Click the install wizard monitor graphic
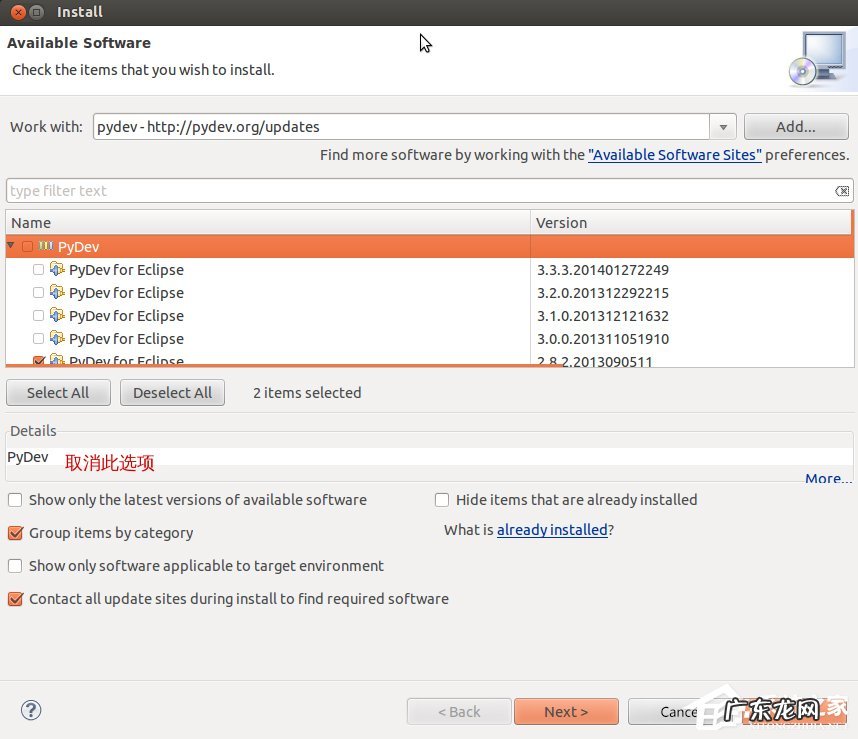Screen dimensions: 858x739 coord(818,58)
